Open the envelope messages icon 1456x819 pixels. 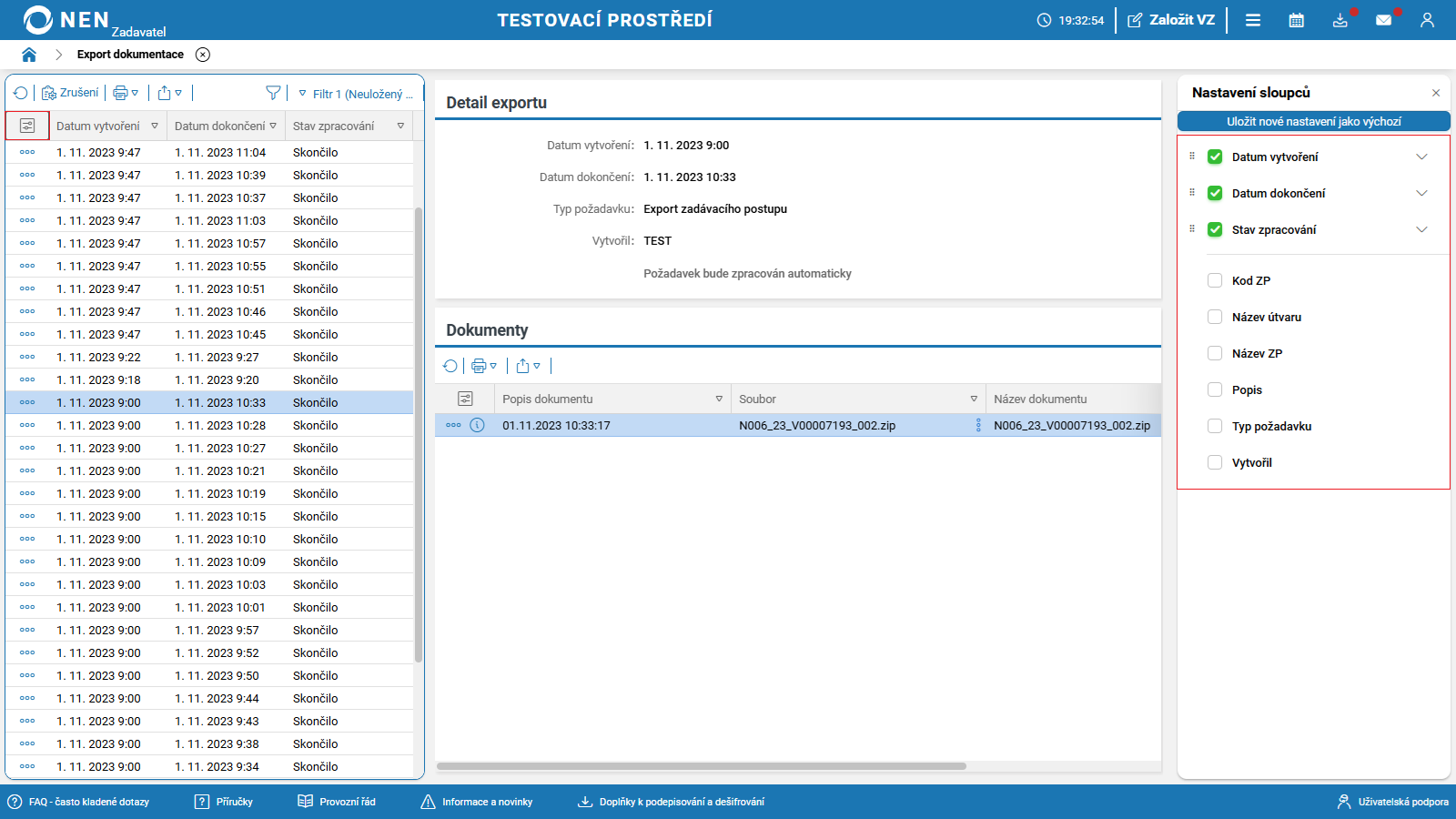coord(1383,20)
